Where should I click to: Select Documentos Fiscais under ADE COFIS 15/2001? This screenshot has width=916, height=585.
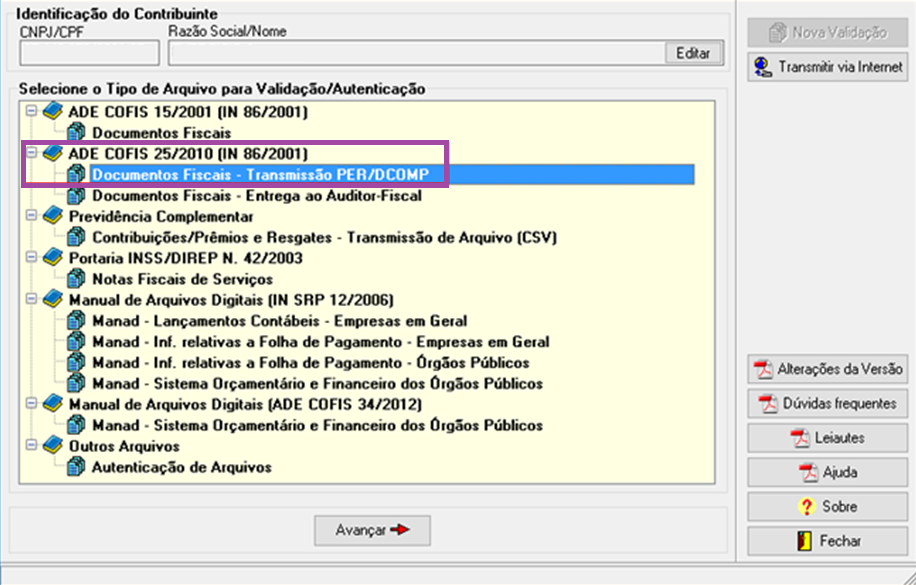point(162,133)
